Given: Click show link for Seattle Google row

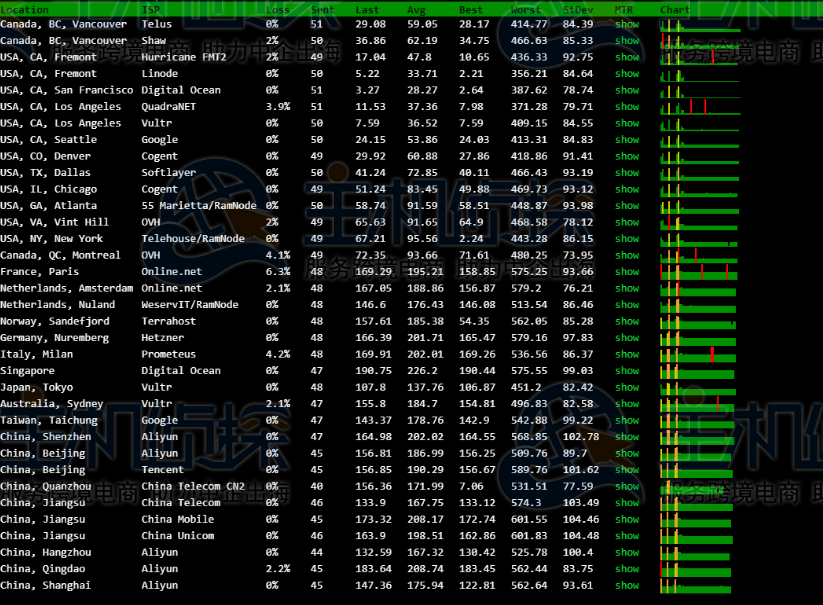Looking at the screenshot, I should [x=627, y=140].
